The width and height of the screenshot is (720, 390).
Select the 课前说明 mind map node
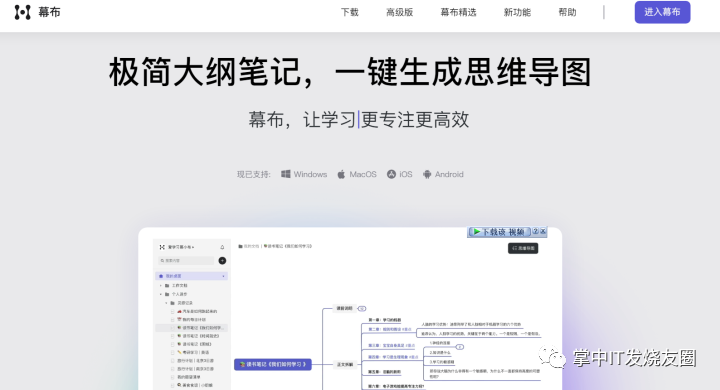(344, 308)
